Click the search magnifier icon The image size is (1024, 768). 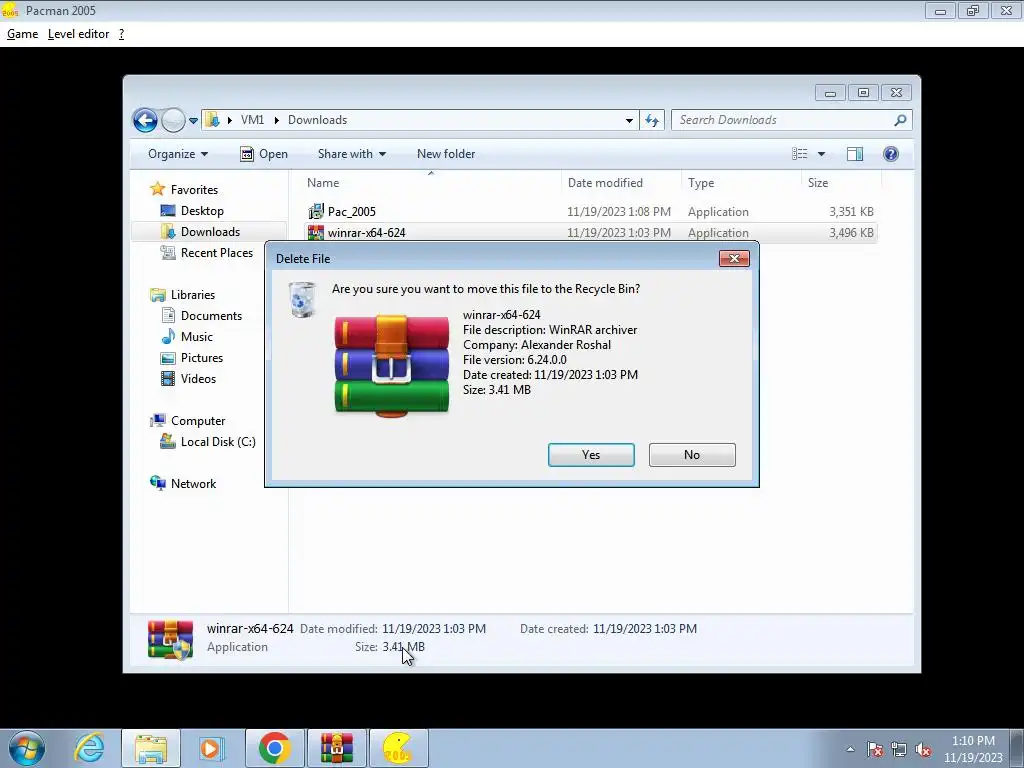[x=900, y=120]
